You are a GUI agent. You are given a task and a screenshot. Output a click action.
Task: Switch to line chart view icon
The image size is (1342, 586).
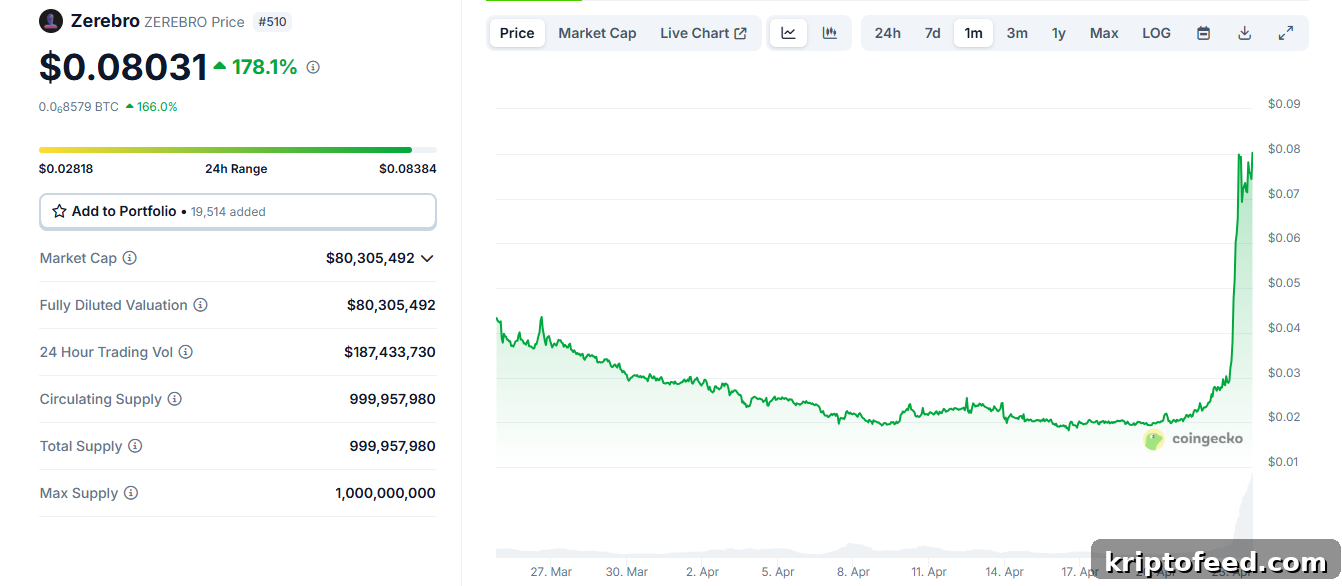coord(788,33)
